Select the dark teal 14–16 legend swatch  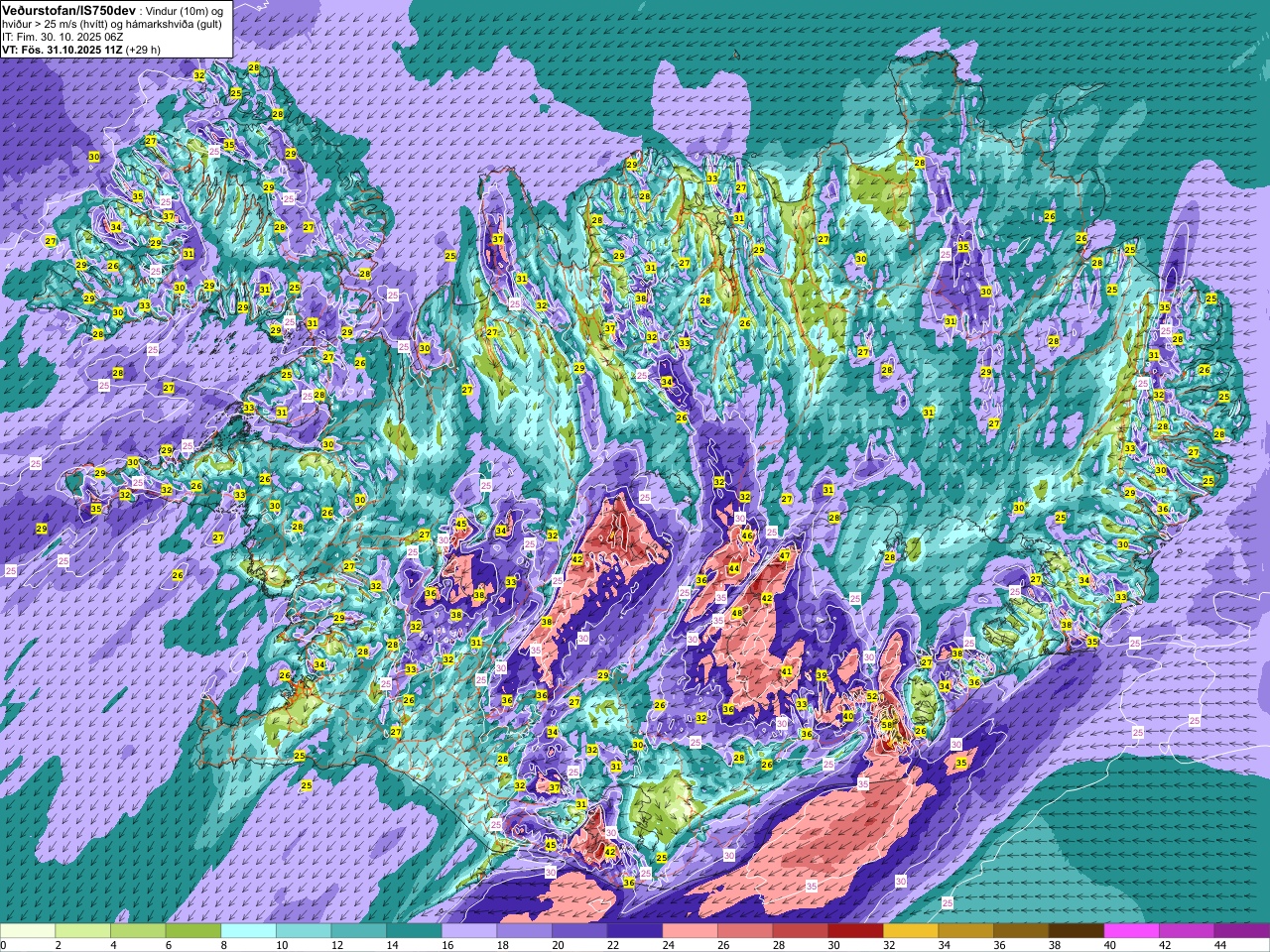coord(414,931)
